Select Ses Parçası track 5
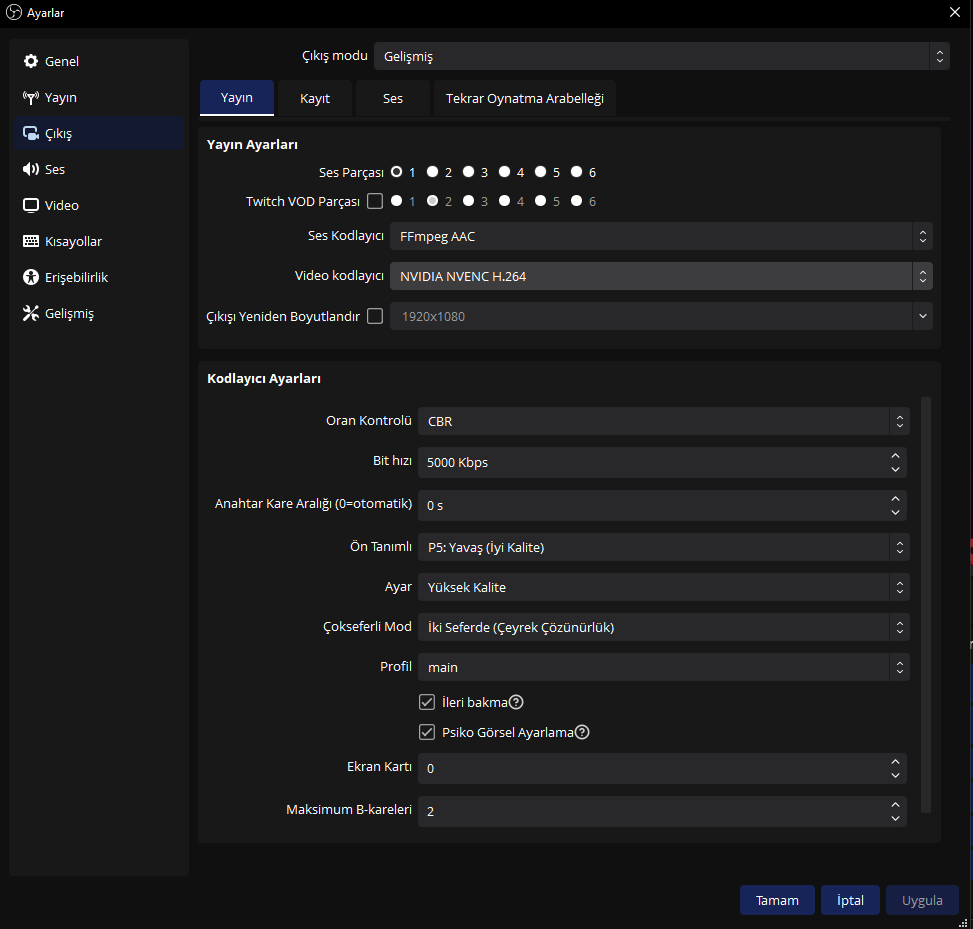The image size is (973, 929). tap(540, 172)
